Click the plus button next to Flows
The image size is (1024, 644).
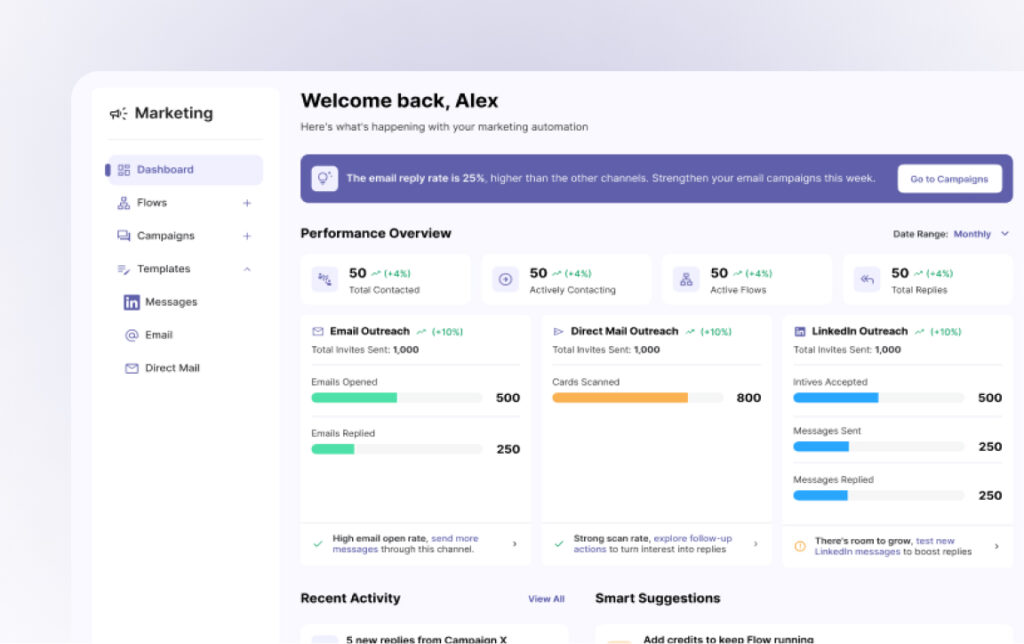click(x=247, y=203)
